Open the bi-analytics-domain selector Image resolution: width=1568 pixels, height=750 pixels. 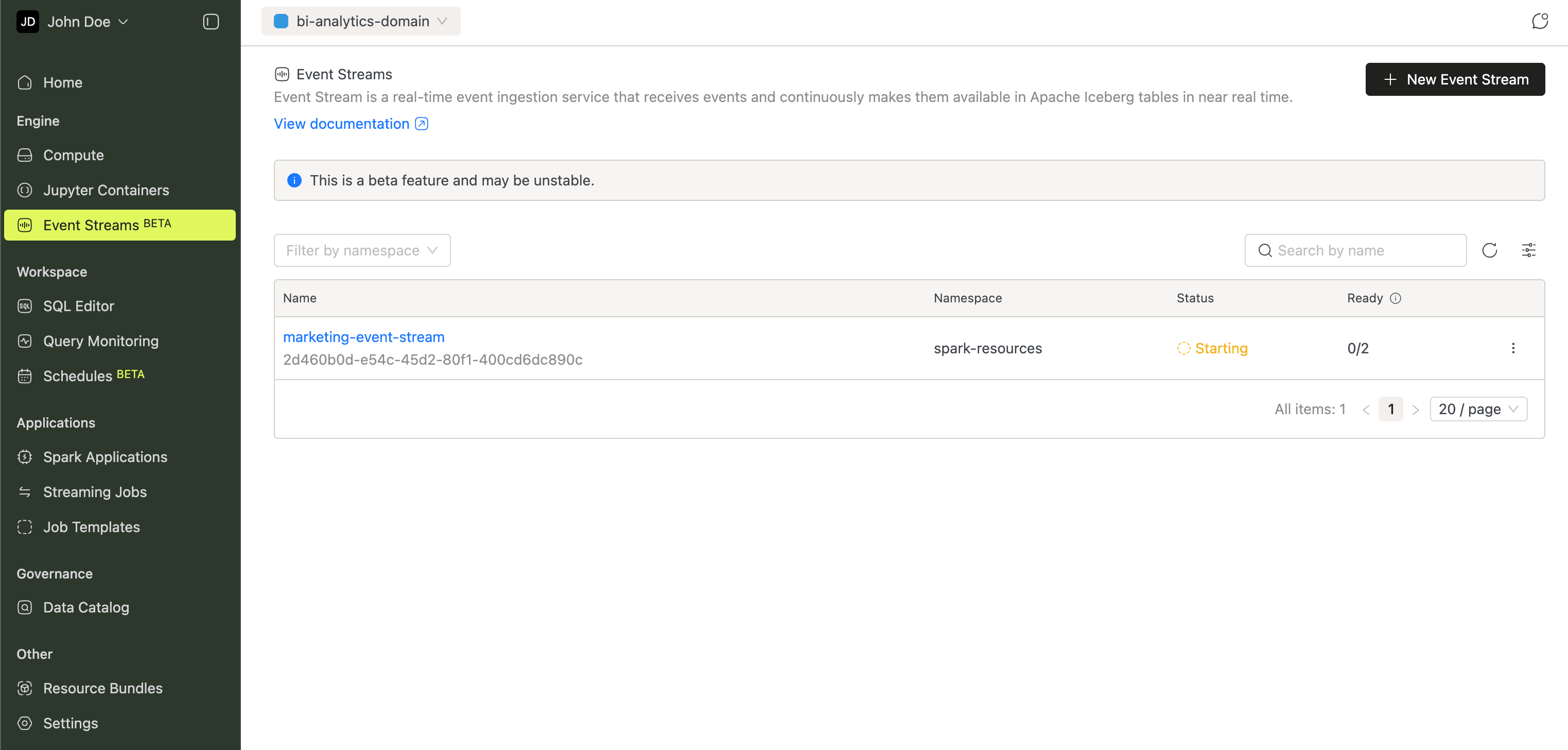361,21
